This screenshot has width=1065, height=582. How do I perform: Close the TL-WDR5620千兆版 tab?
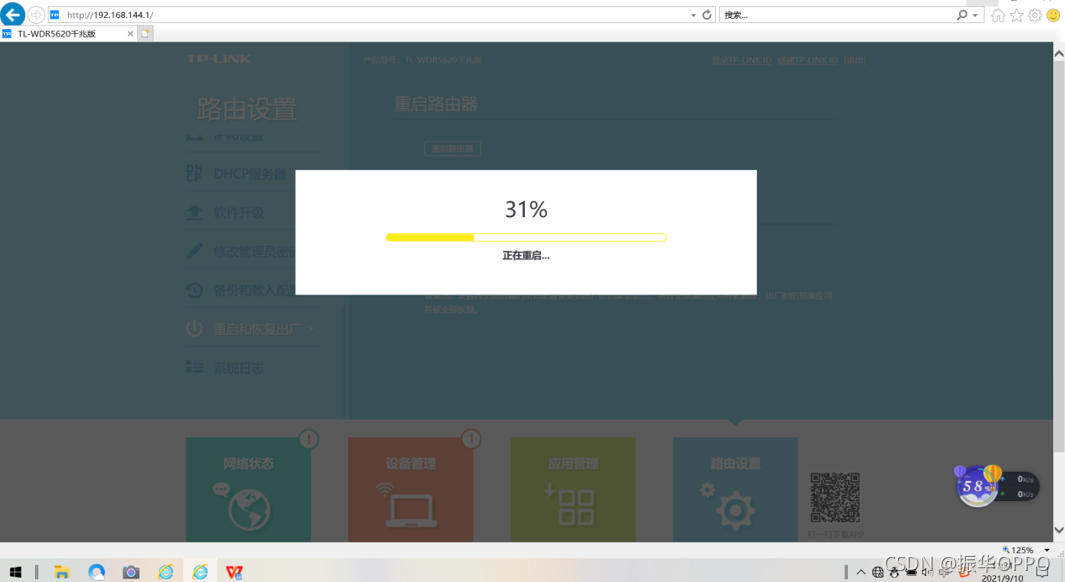pos(130,33)
